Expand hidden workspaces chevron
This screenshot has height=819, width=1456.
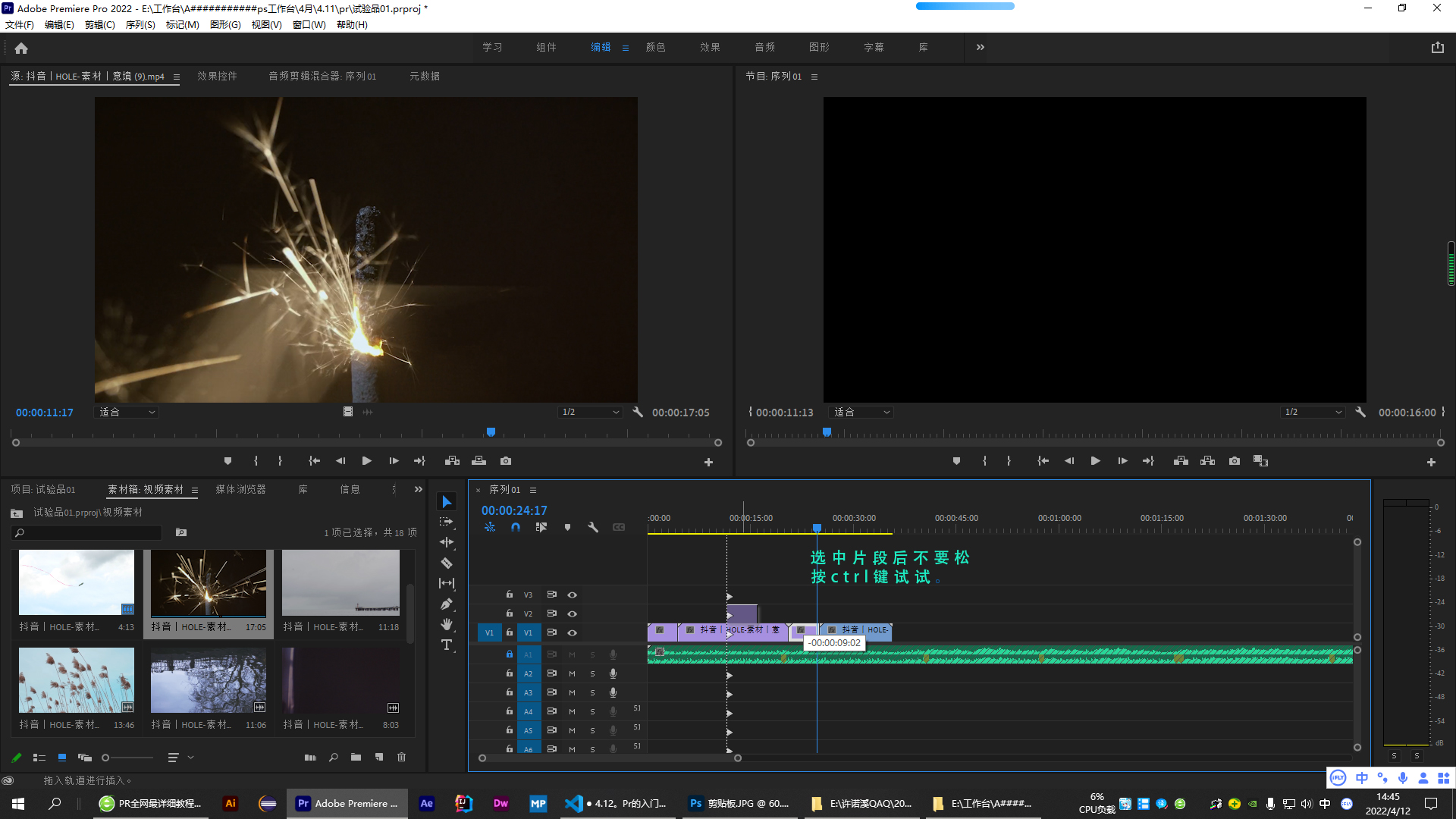[981, 47]
